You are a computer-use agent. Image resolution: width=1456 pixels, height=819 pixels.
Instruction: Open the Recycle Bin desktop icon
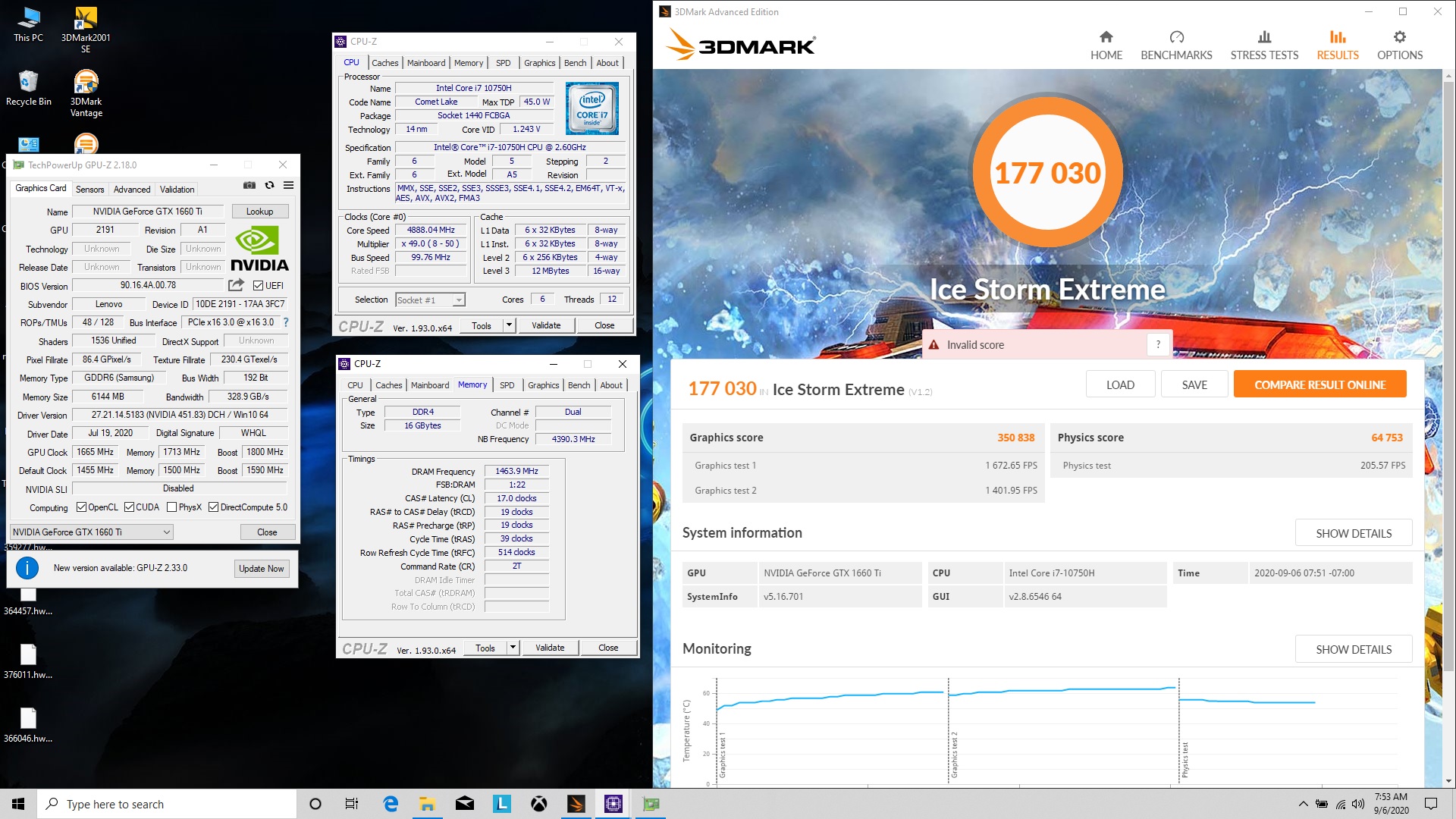[x=28, y=88]
